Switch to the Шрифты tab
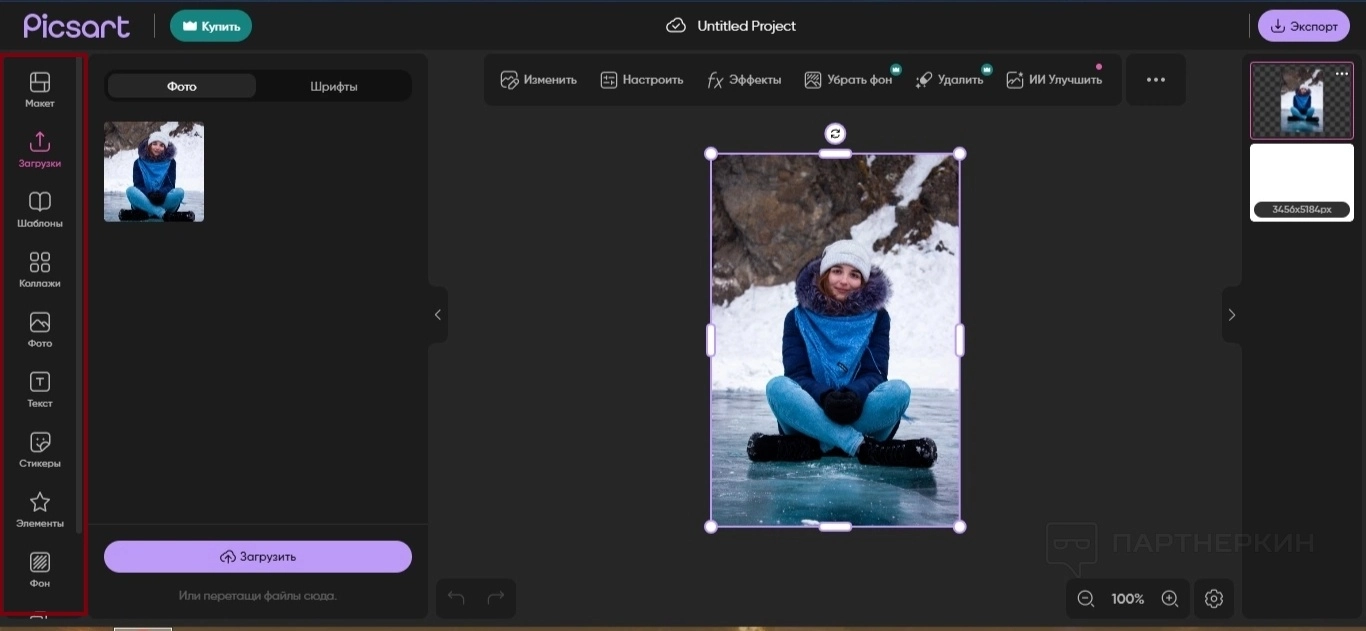The height and width of the screenshot is (631, 1366). [334, 86]
